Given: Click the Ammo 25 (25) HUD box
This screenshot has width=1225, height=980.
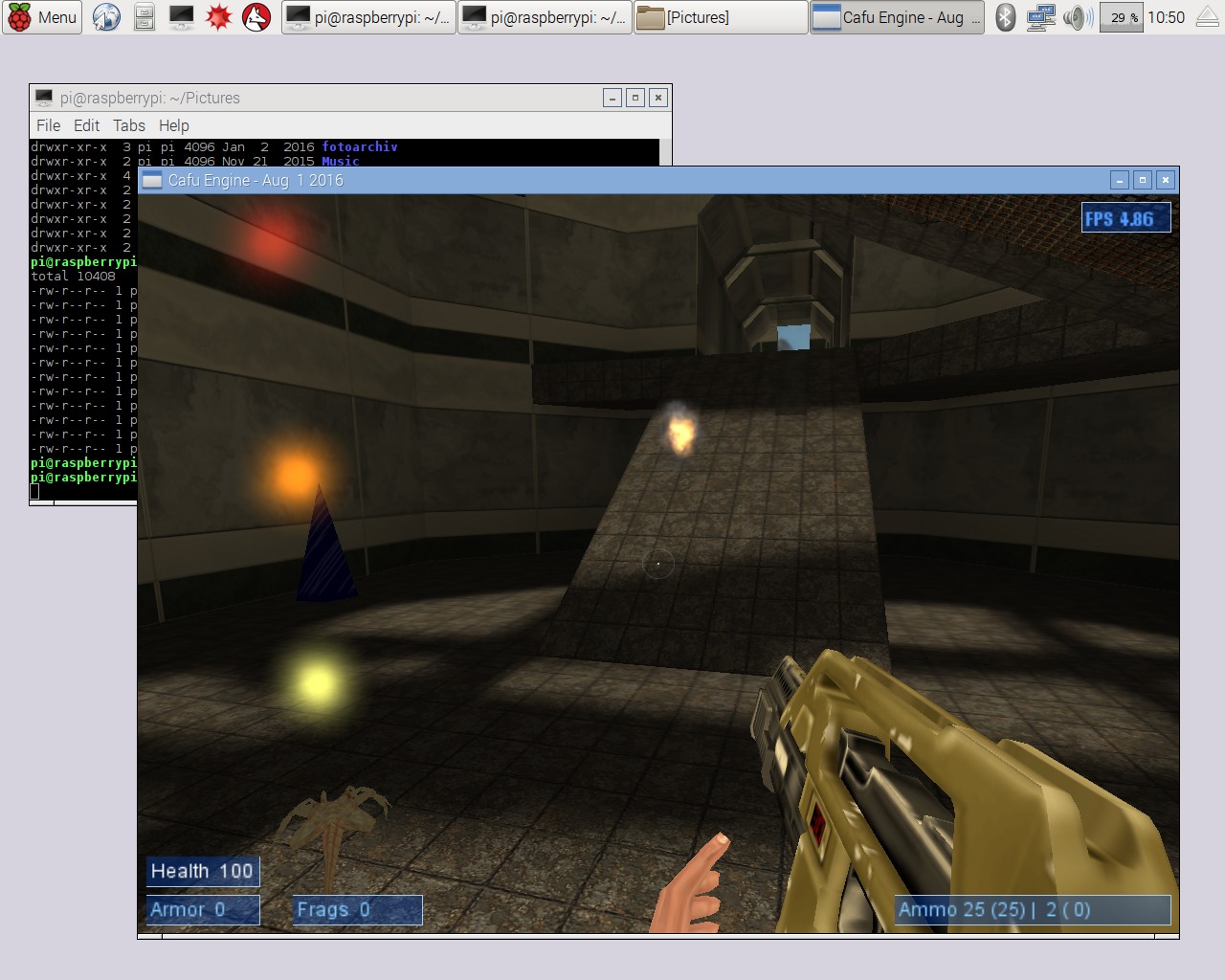Looking at the screenshot, I should click(1033, 909).
